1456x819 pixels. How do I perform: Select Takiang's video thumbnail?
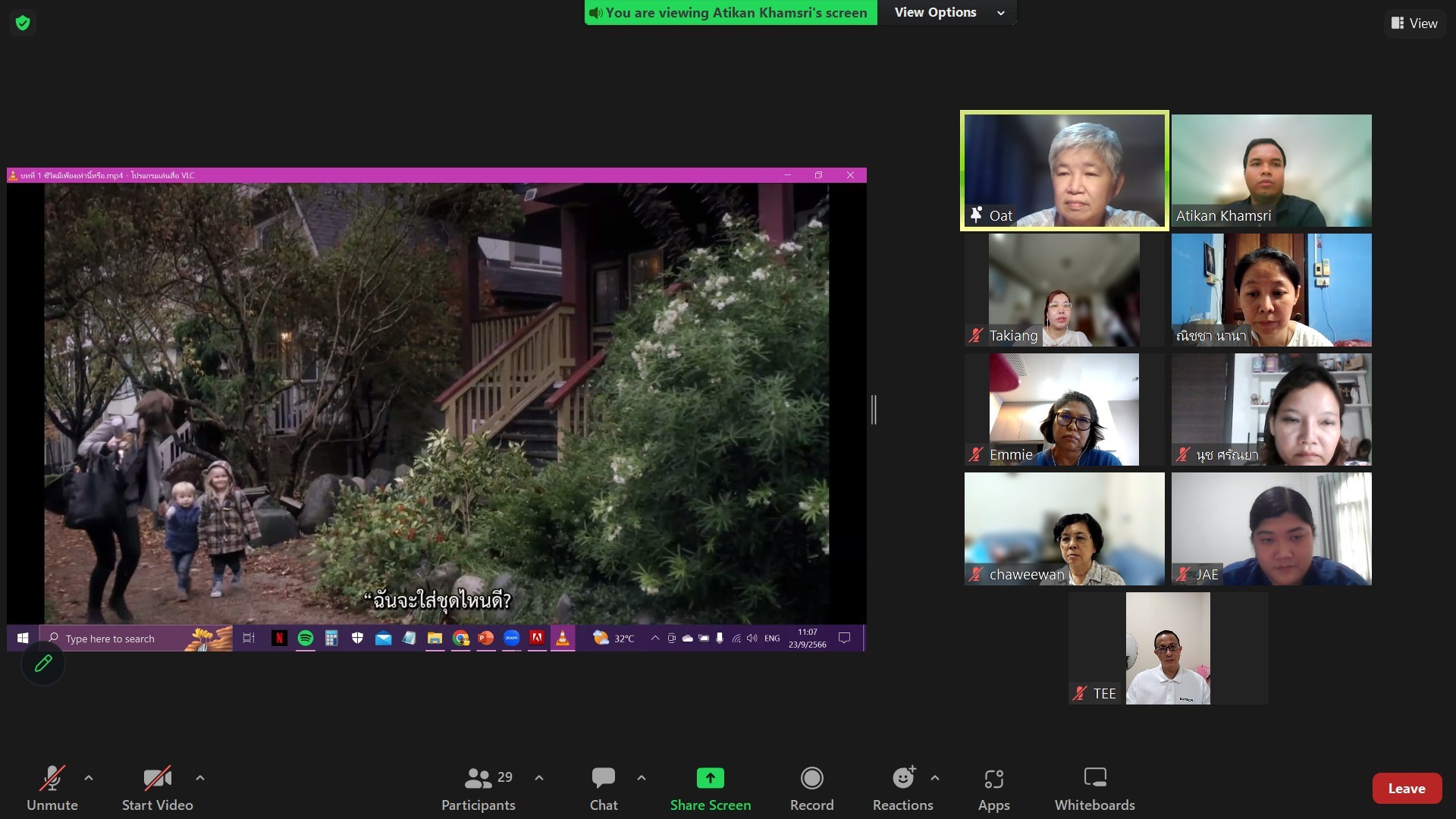1065,290
